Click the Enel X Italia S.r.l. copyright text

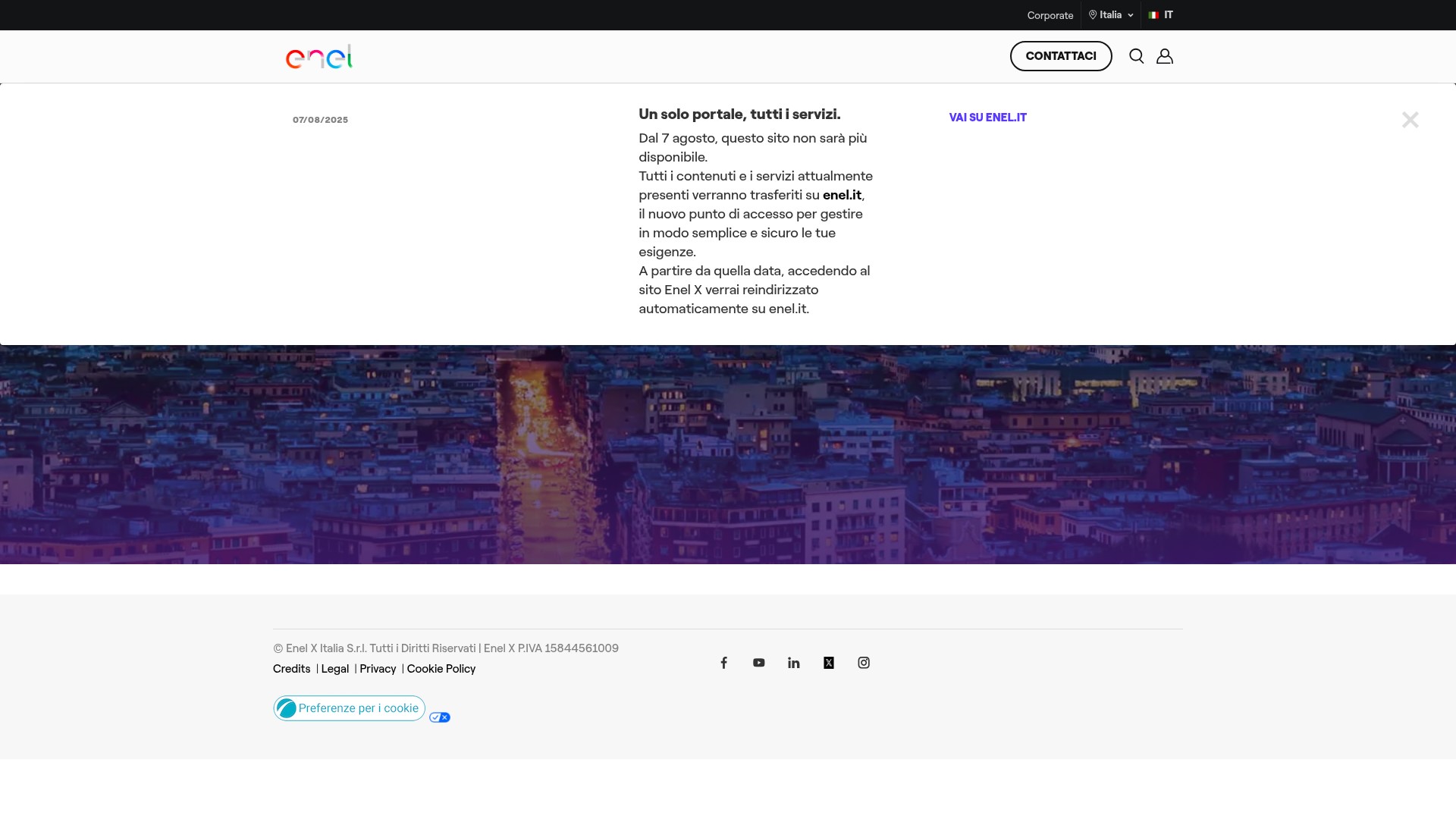[x=446, y=648]
